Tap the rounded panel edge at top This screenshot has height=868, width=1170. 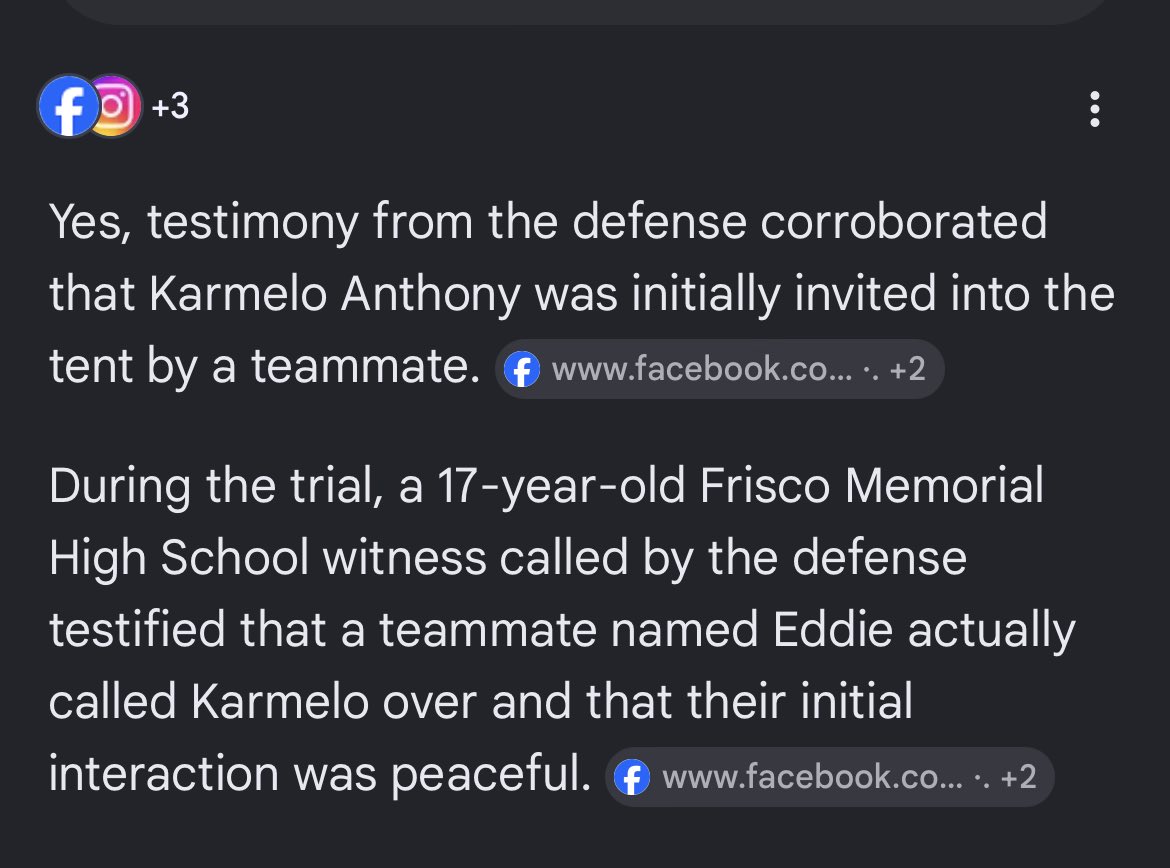click(x=585, y=12)
